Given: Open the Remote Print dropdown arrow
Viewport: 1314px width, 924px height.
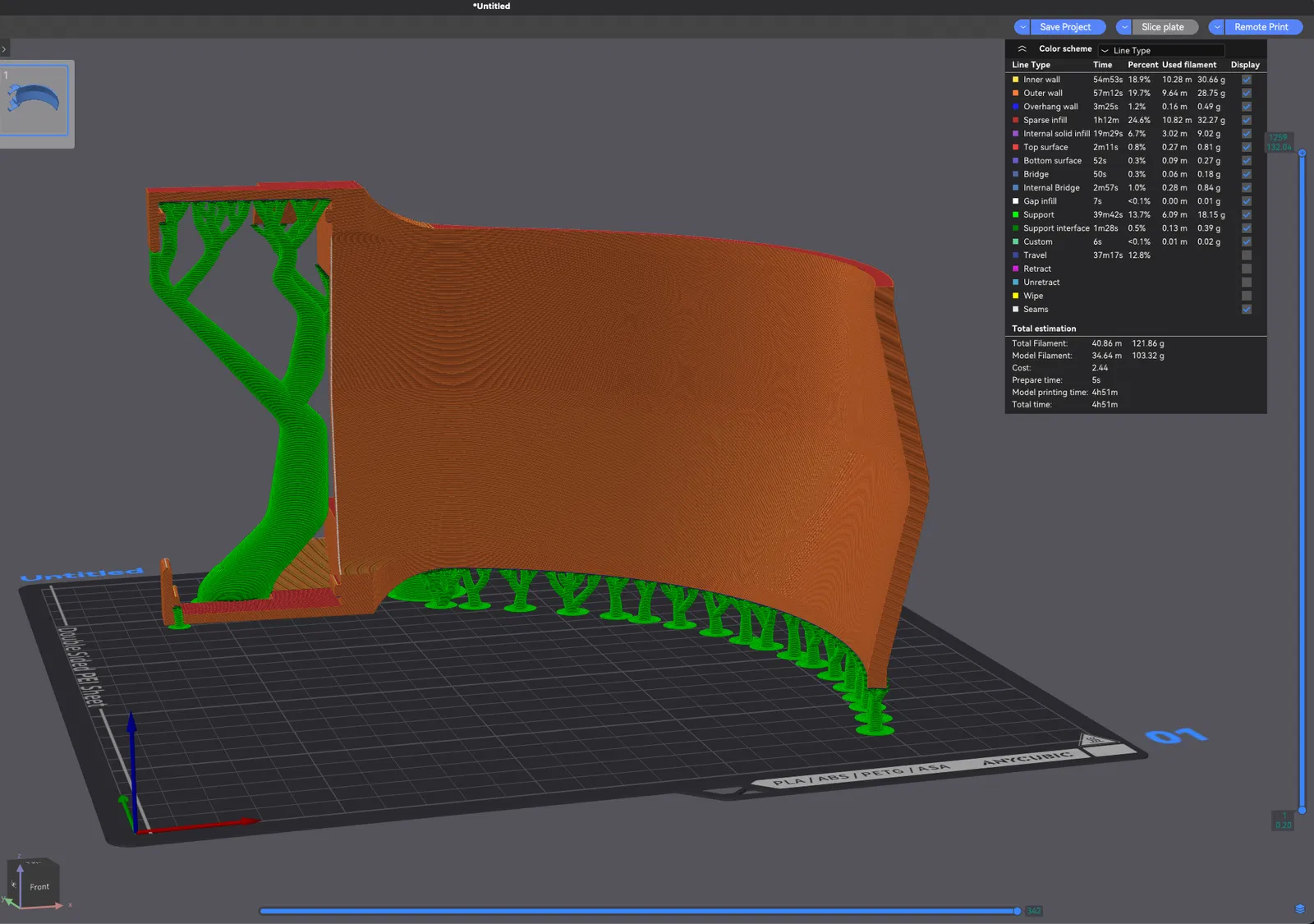Looking at the screenshot, I should pyautogui.click(x=1217, y=27).
